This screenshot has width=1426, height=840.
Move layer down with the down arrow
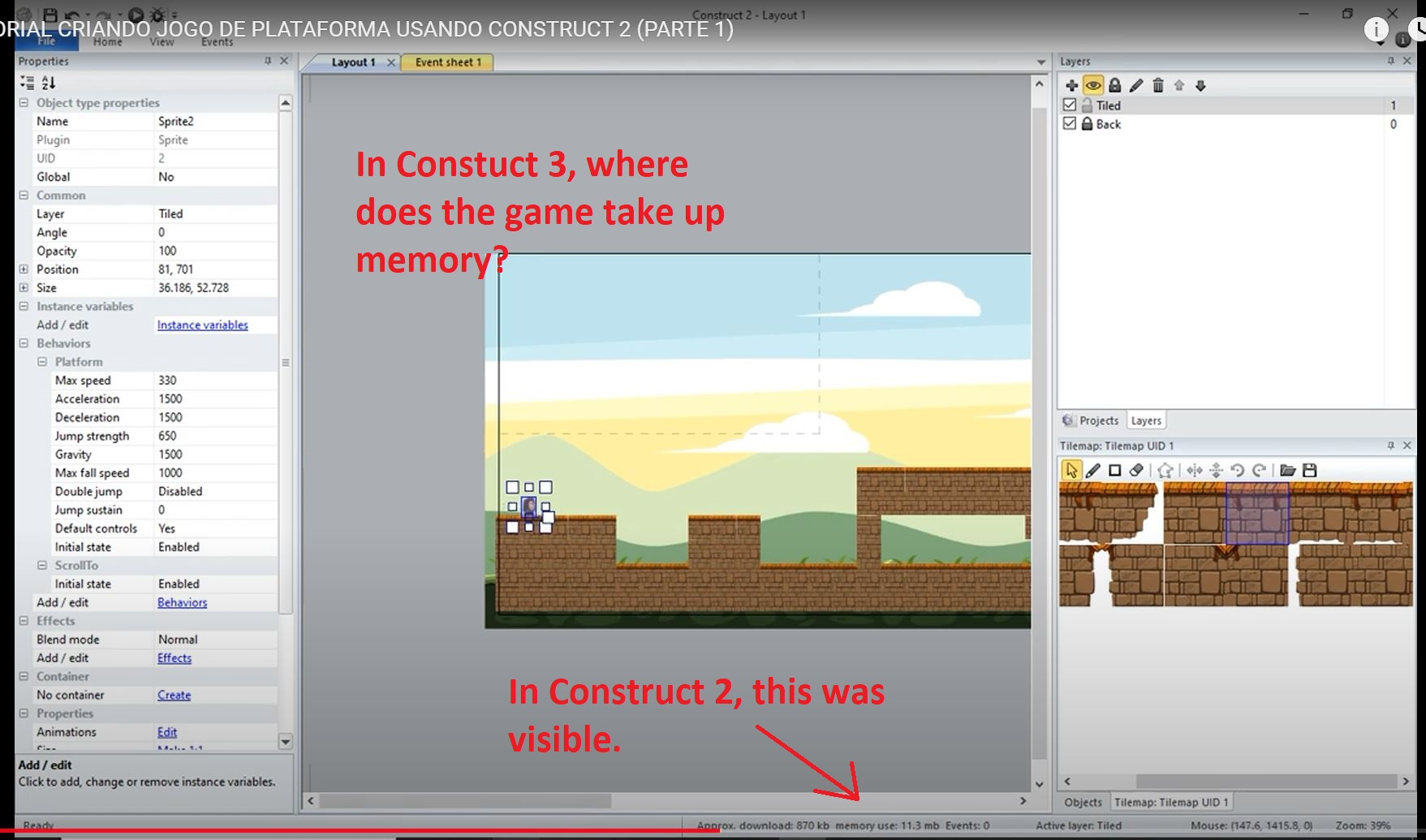(1200, 85)
